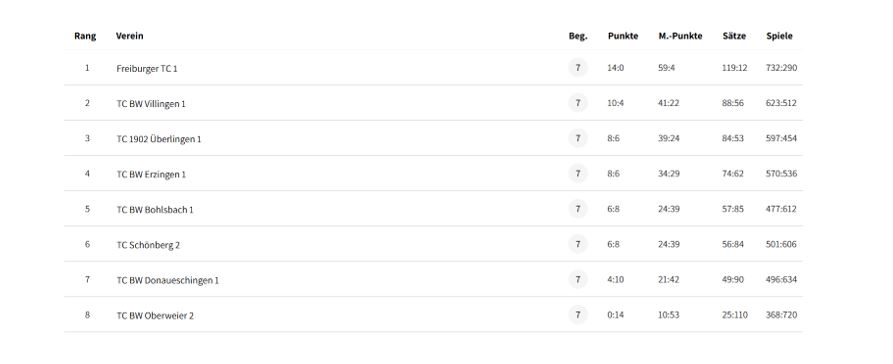Click the Punkte column header

click(623, 36)
